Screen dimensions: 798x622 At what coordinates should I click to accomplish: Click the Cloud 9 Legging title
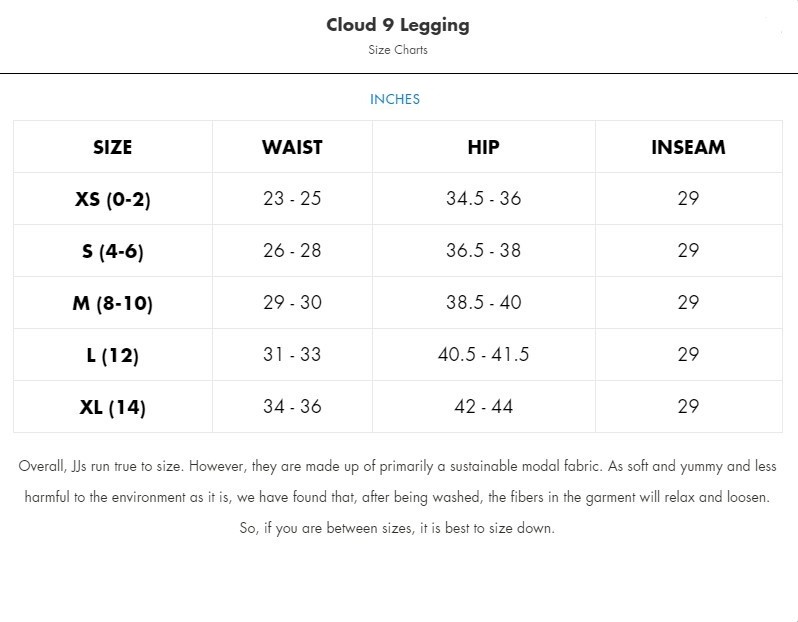[x=398, y=25]
